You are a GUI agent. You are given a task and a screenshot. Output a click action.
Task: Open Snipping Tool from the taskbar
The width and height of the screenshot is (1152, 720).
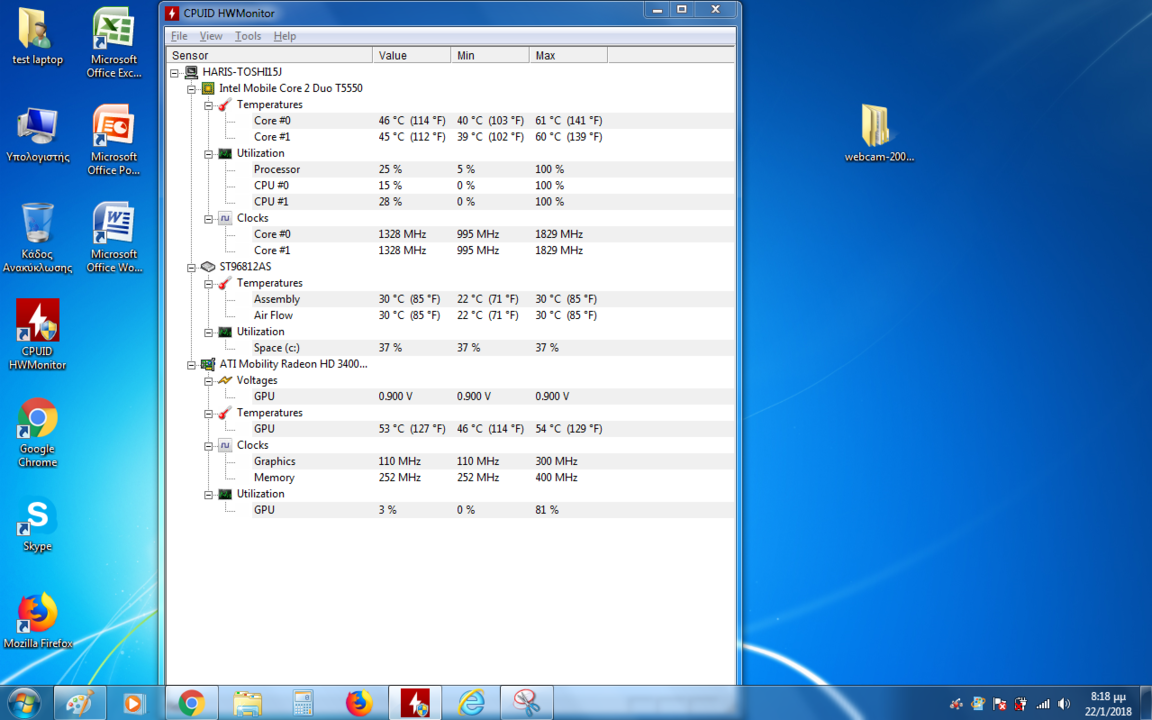coord(527,703)
